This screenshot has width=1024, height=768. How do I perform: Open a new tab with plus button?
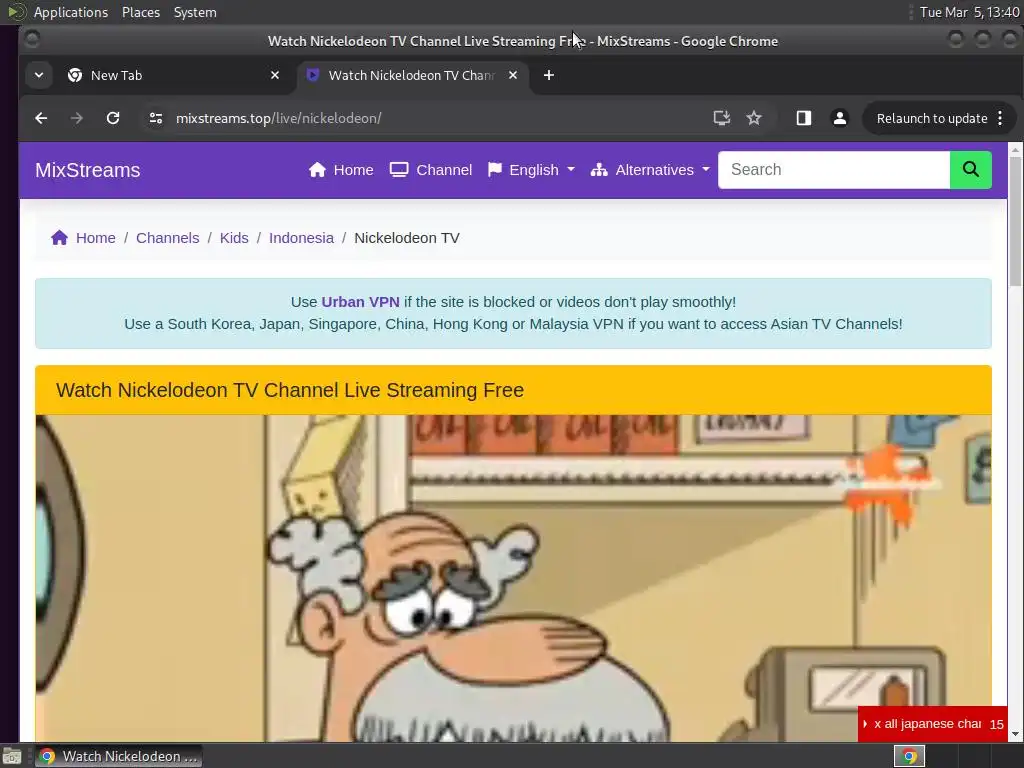click(549, 75)
